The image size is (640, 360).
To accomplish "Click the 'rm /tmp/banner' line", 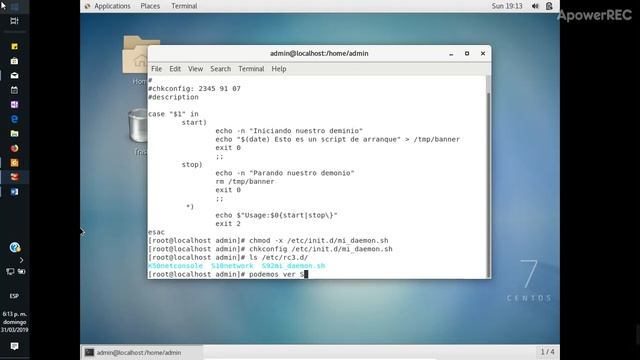I will [245, 182].
